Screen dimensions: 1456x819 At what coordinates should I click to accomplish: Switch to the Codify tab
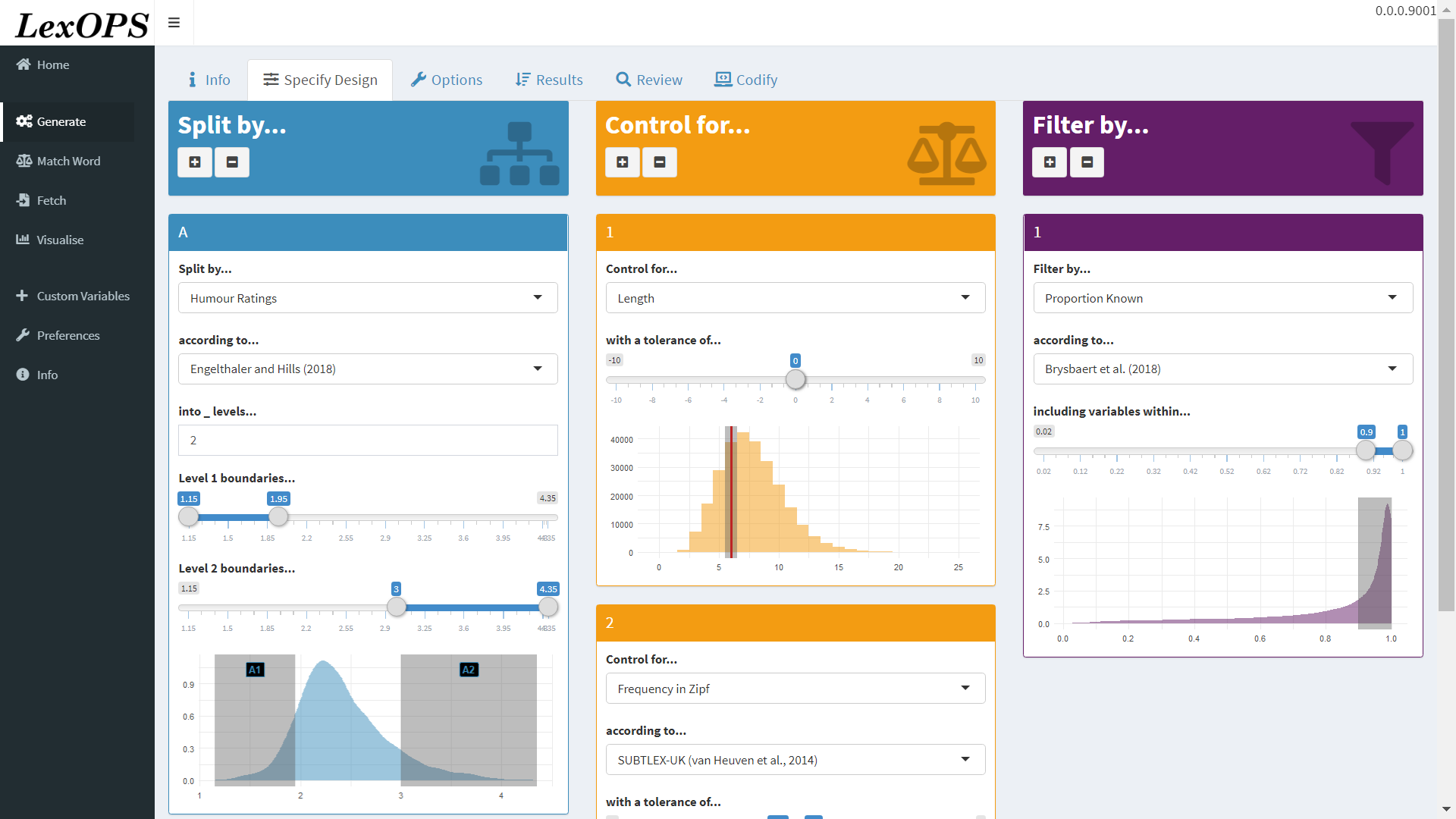click(746, 80)
